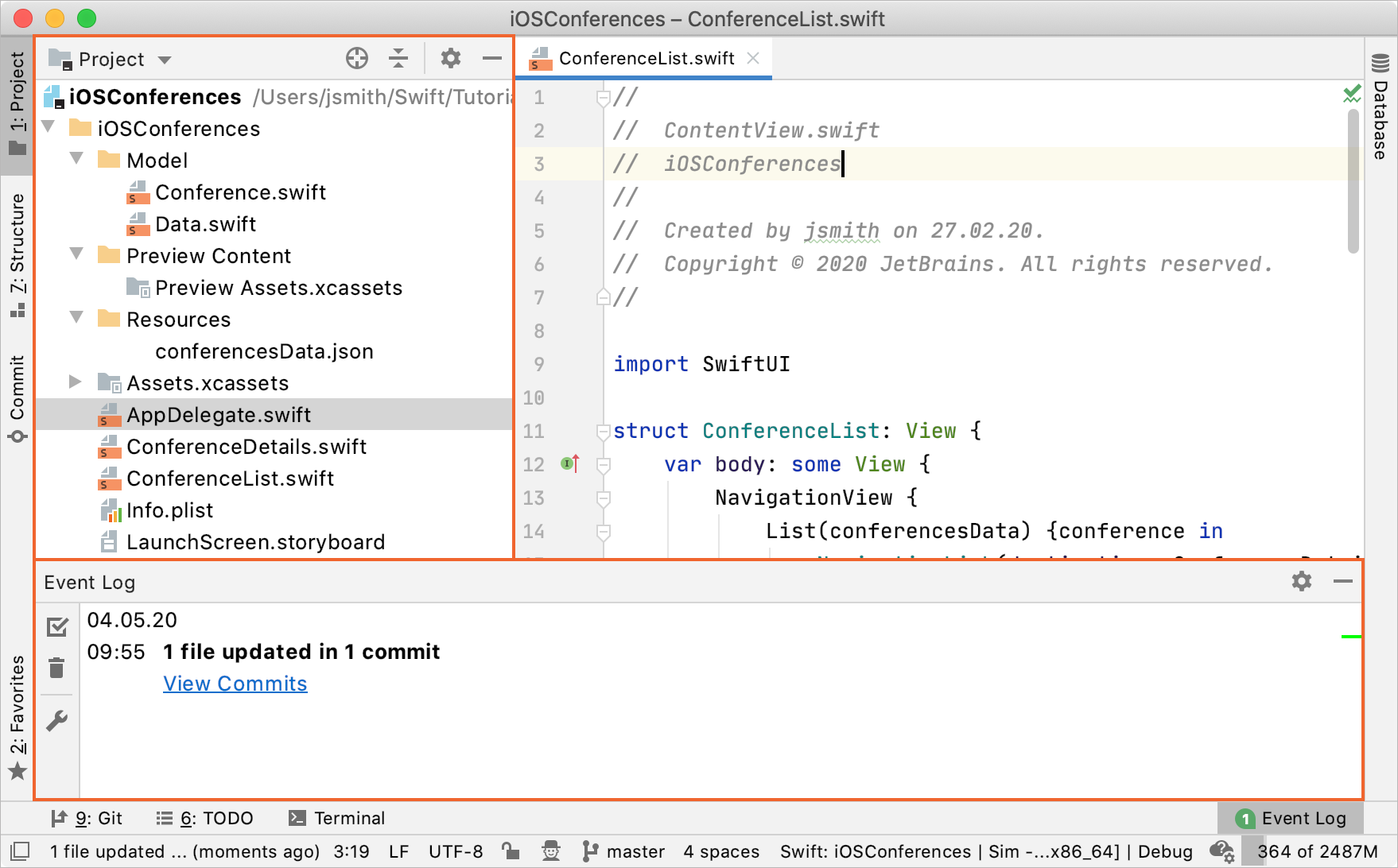The width and height of the screenshot is (1398, 868).
Task: Open the Structure tool window
Action: coord(17,254)
